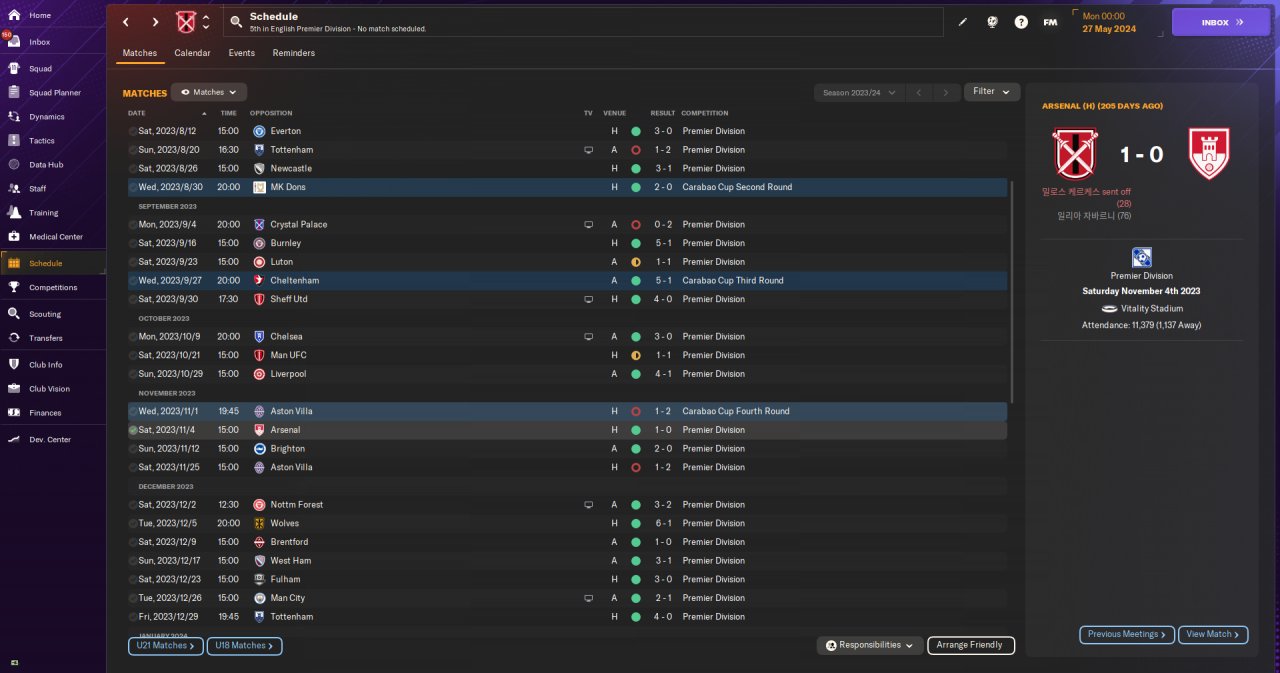
Task: Sort by the DATE column header
Action: coord(137,113)
